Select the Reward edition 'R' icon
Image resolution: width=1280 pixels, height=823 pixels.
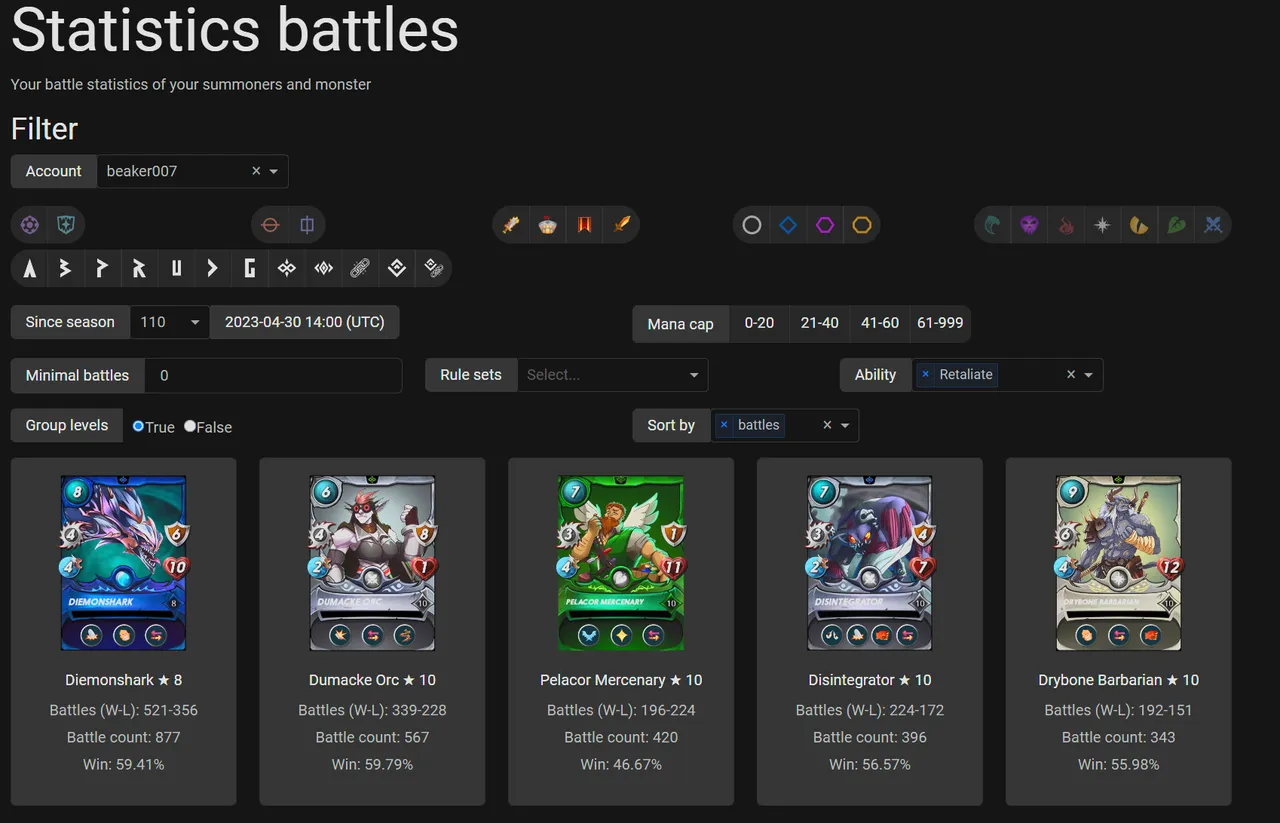(140, 268)
